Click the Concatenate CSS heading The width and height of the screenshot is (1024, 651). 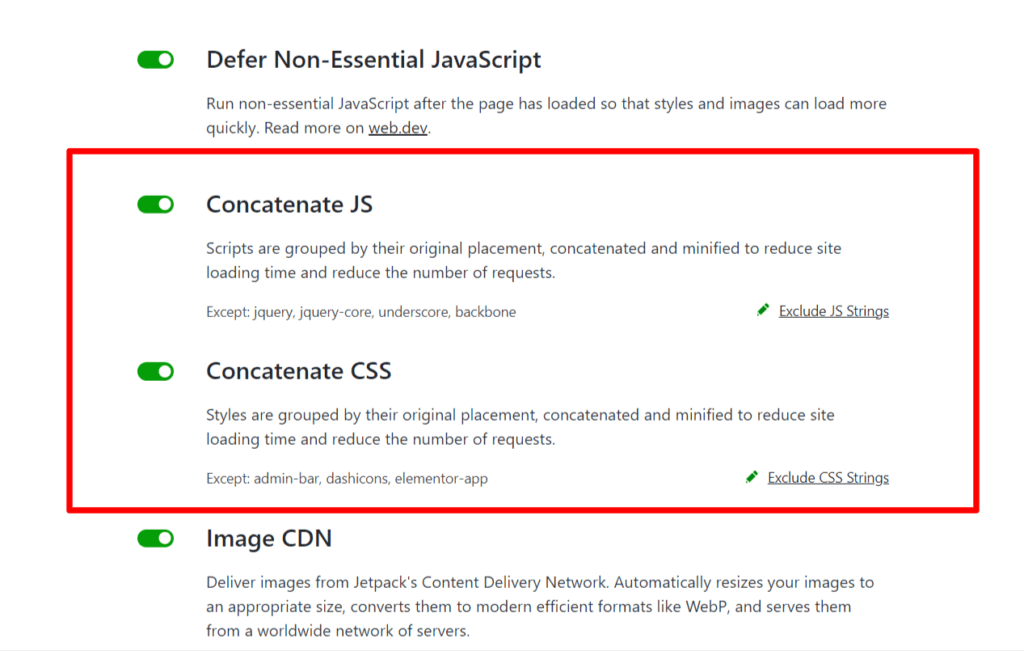tap(300, 371)
